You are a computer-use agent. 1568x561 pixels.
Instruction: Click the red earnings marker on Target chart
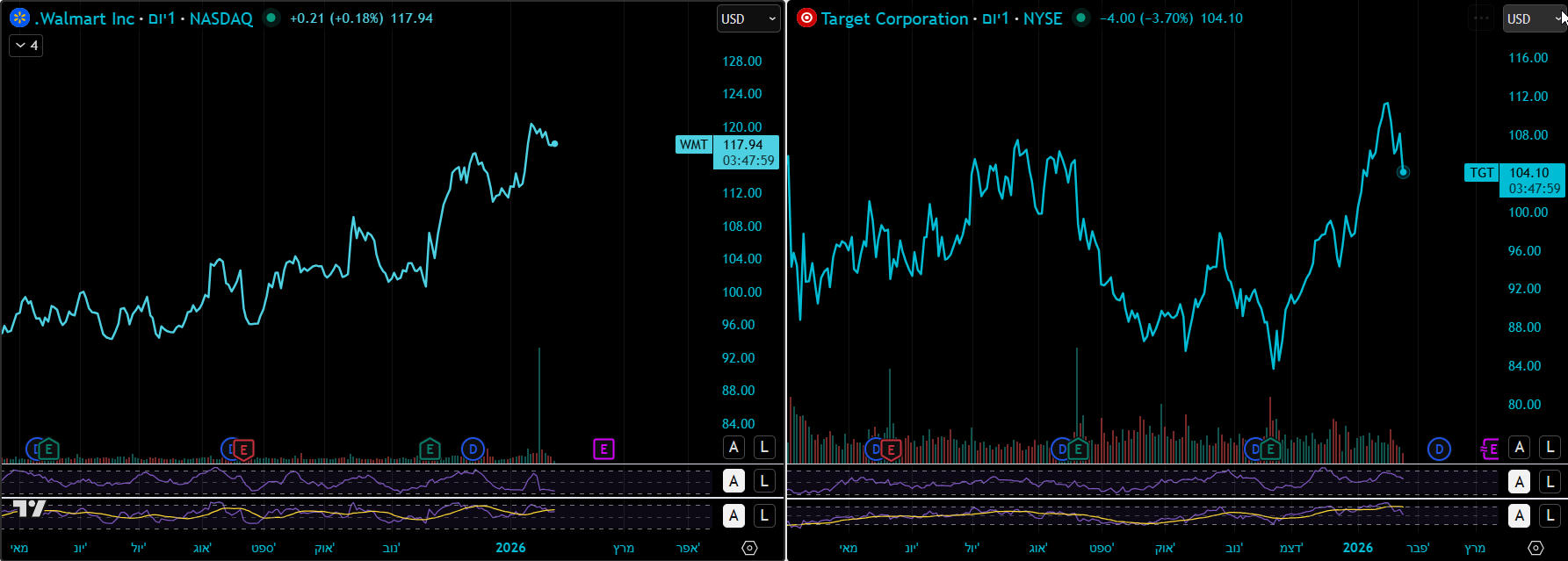coord(891,450)
